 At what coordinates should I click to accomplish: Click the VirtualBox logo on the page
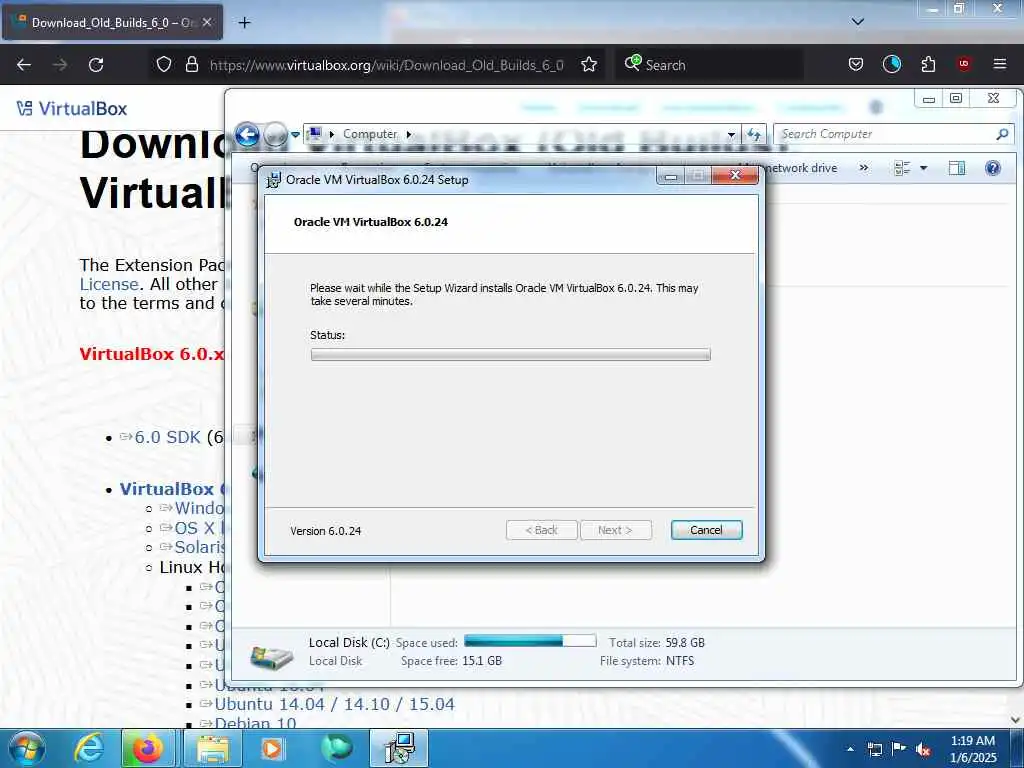(72, 108)
